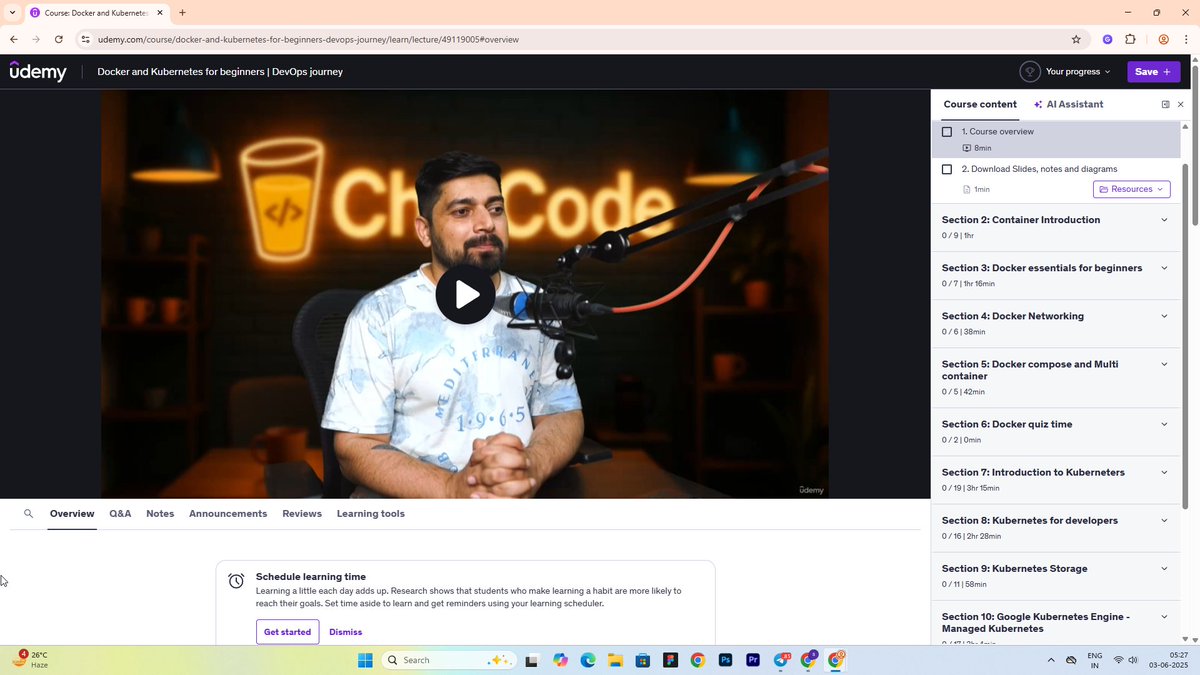Open the Your progress dropdown
Image resolution: width=1200 pixels, height=675 pixels.
click(x=1078, y=72)
